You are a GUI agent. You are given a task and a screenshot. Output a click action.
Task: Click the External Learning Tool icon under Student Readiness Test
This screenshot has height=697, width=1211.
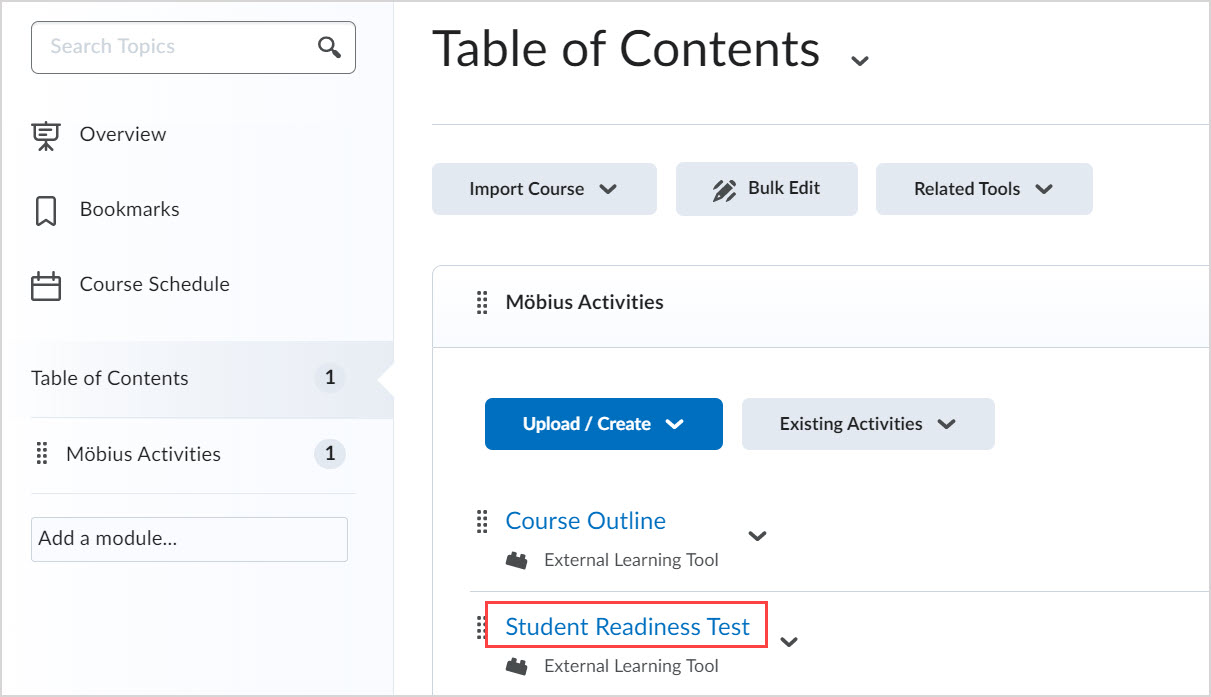point(517,665)
